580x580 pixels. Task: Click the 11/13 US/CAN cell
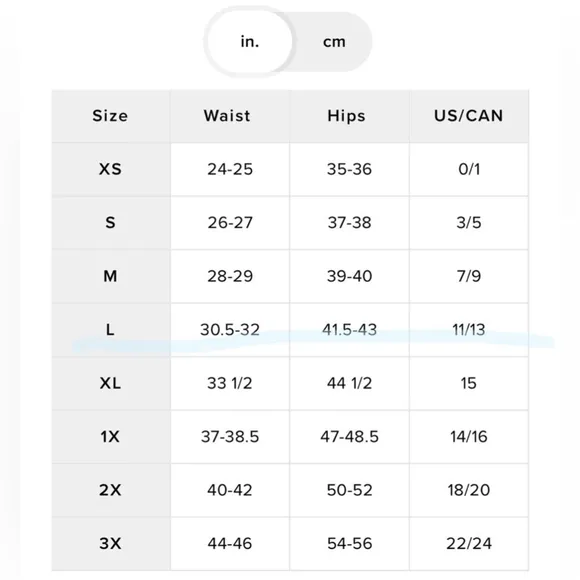(469, 330)
